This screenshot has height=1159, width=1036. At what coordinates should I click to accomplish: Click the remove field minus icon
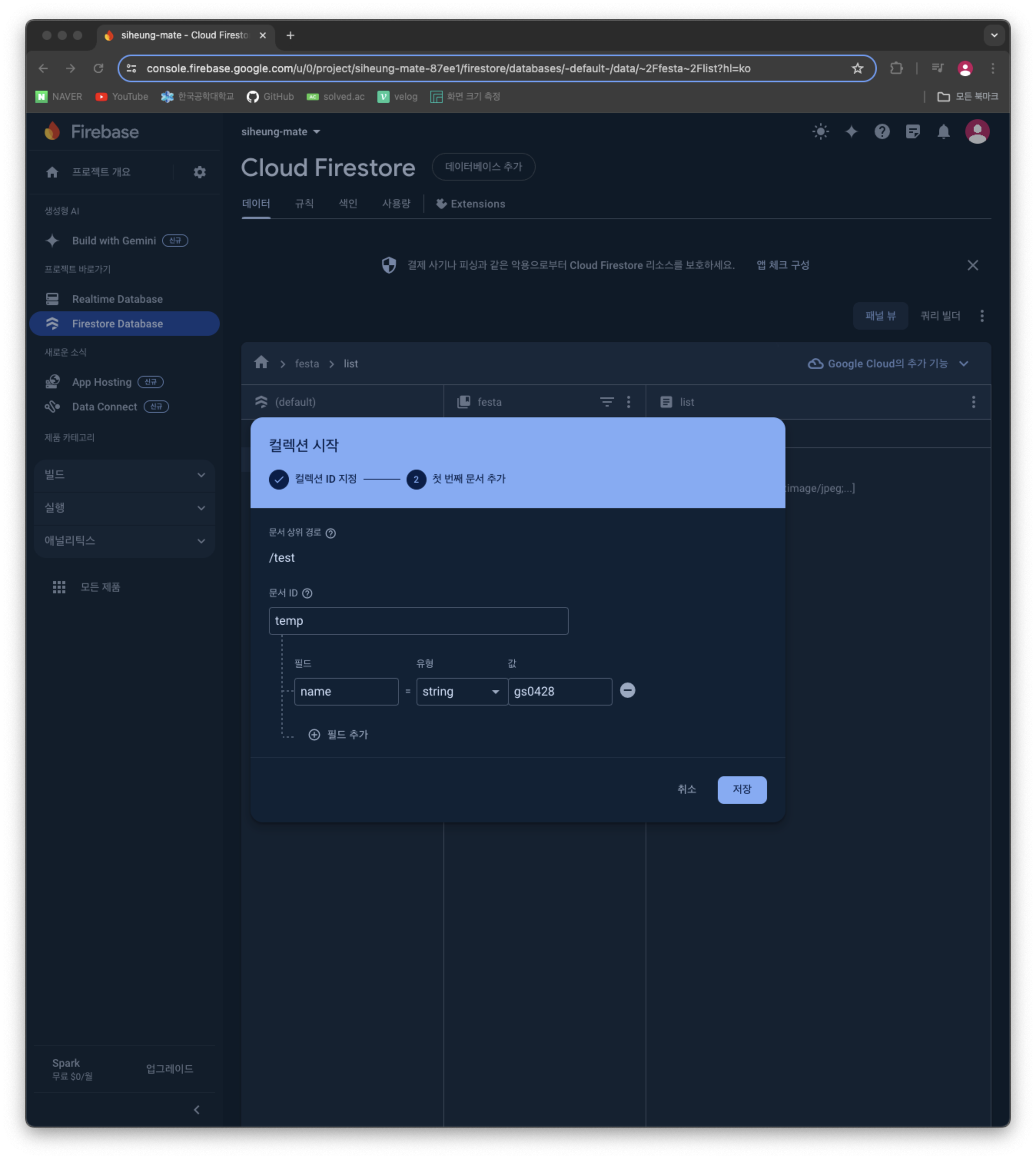[627, 691]
